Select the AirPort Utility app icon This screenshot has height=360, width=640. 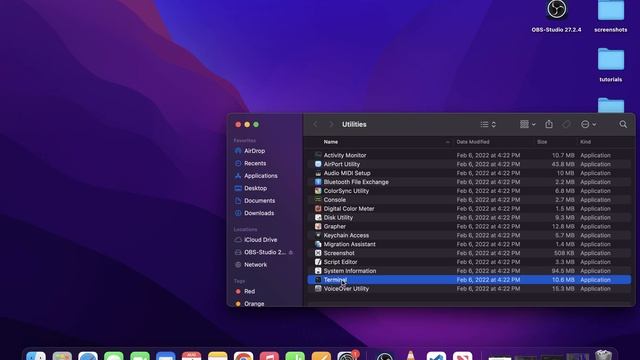pos(318,164)
